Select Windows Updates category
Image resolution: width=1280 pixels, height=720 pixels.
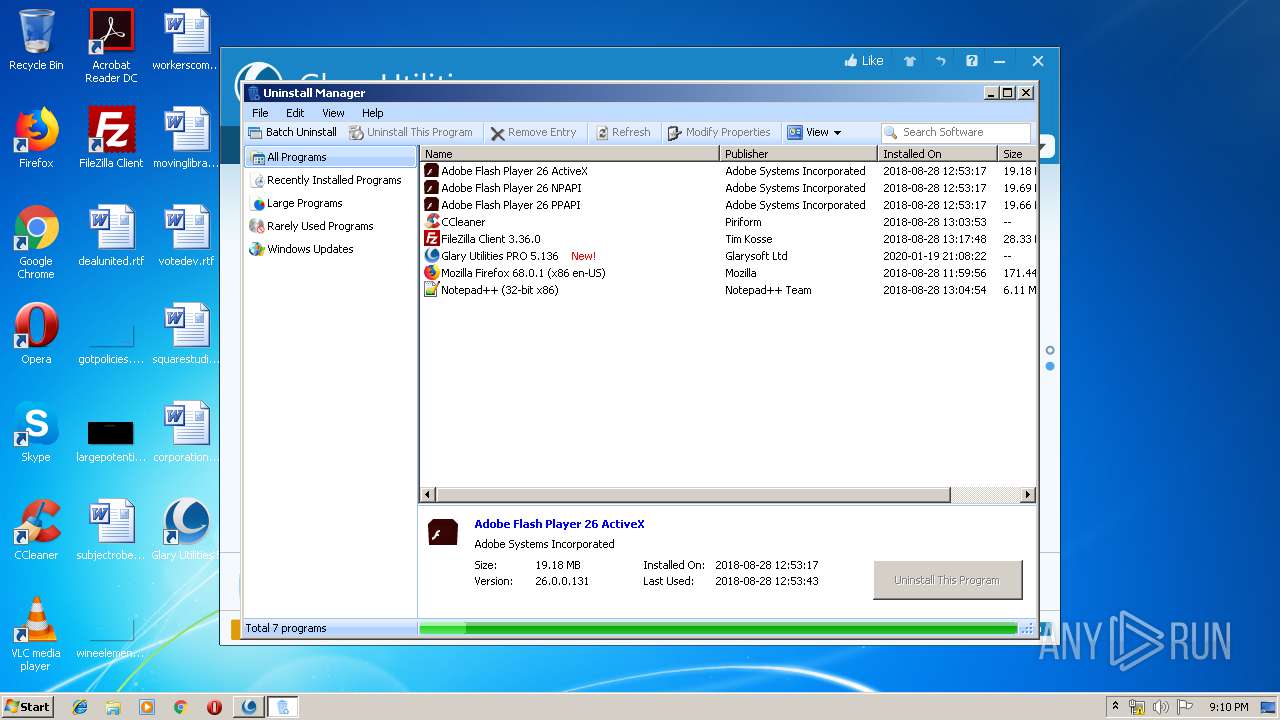point(330,249)
